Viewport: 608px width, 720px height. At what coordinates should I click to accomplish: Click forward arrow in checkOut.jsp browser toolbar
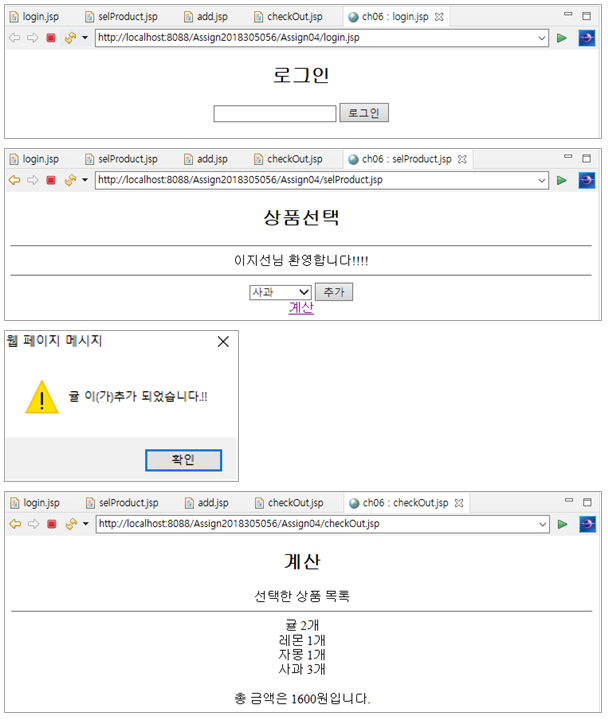click(x=33, y=524)
